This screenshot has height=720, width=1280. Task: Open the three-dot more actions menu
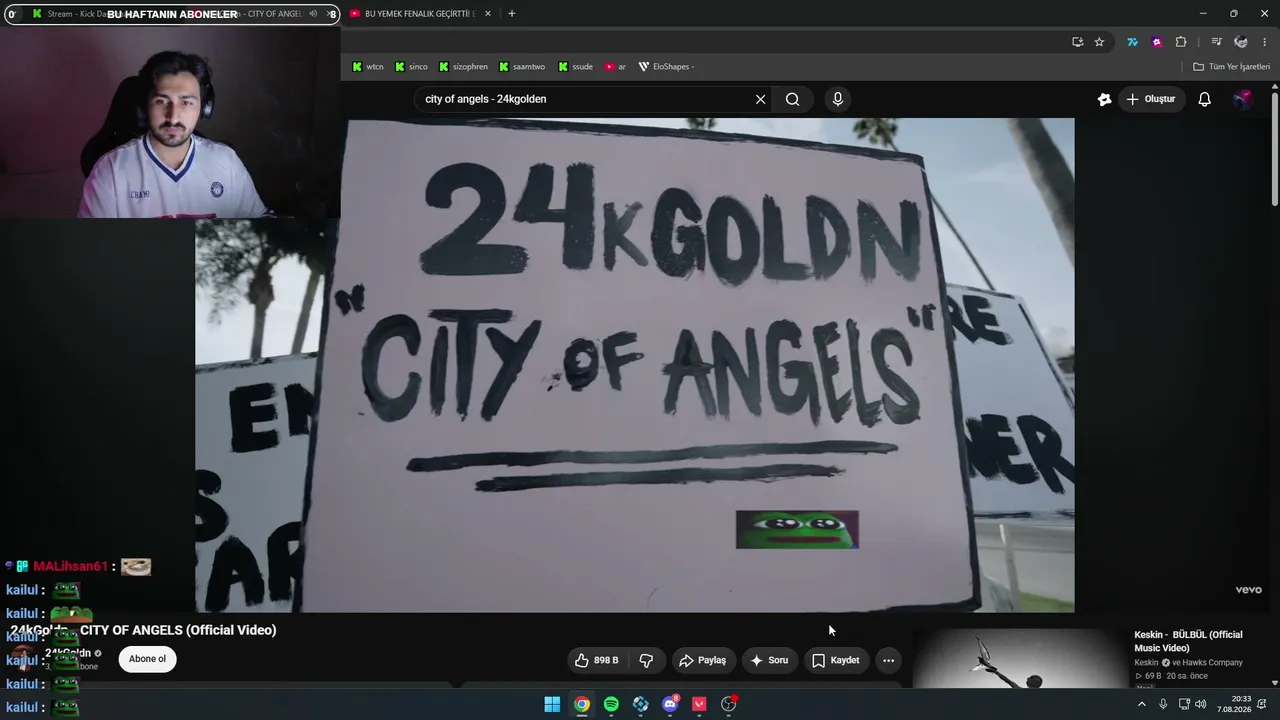pyautogui.click(x=888, y=660)
